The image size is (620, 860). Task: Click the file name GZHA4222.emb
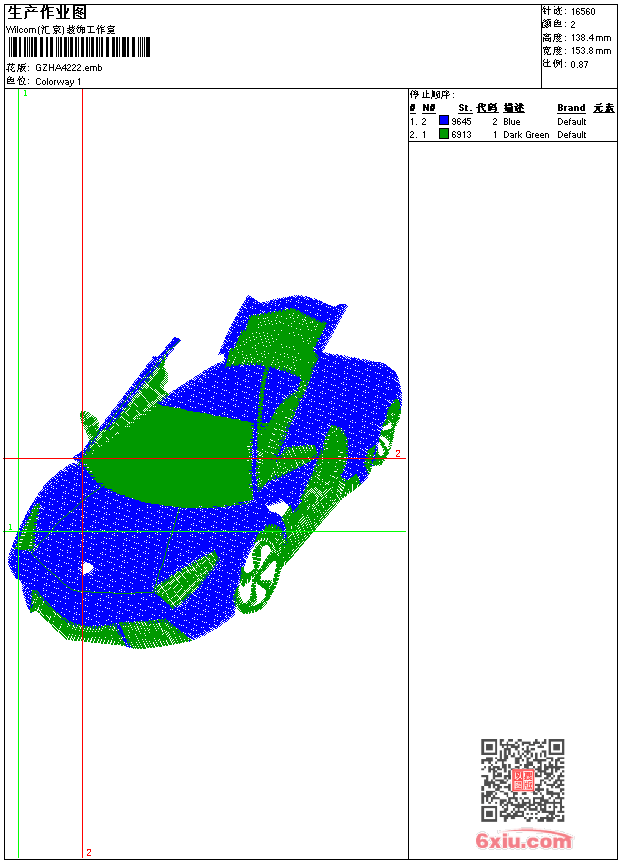click(x=68, y=67)
